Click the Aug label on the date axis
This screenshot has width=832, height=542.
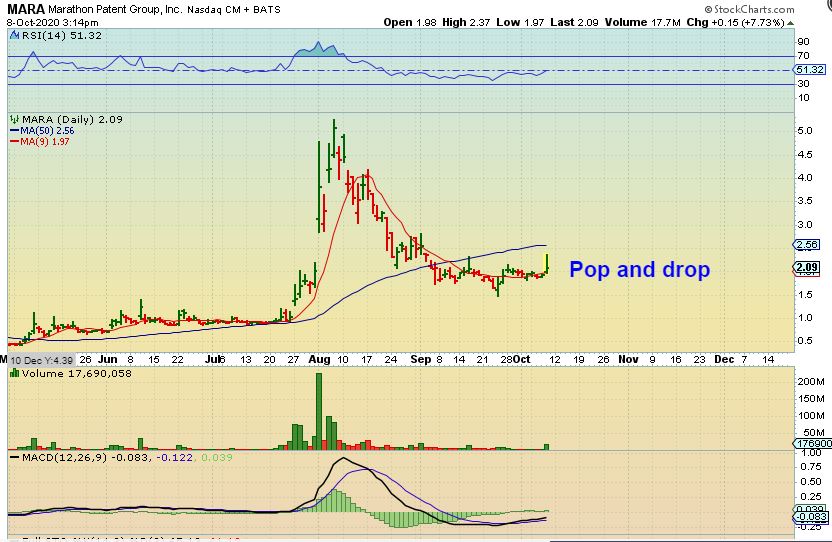tap(319, 359)
